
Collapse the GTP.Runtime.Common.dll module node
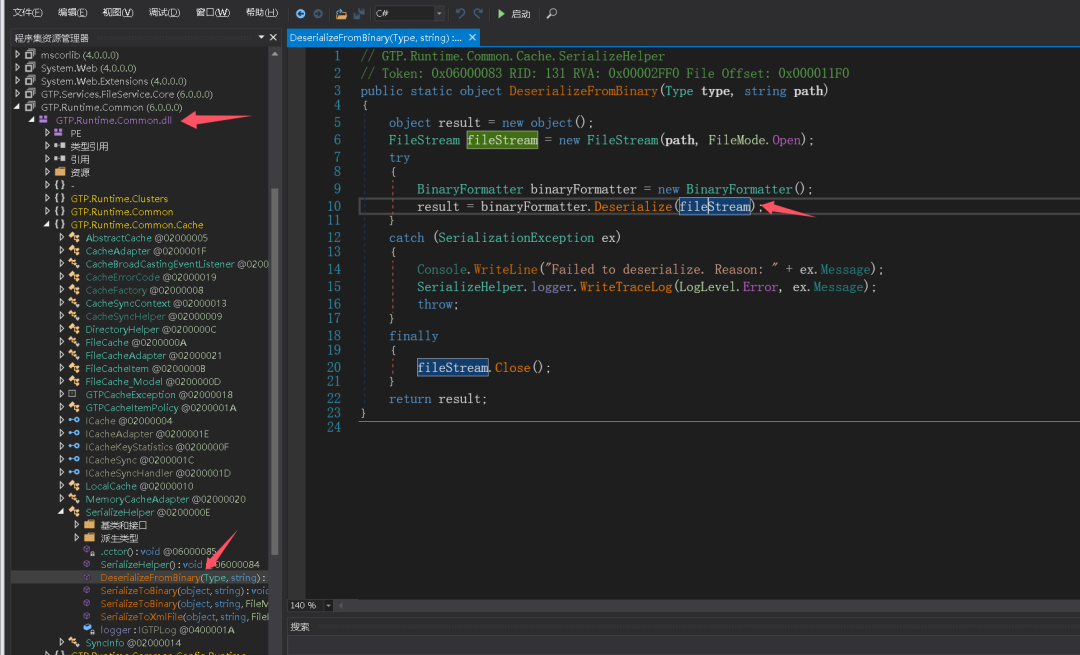(x=32, y=120)
